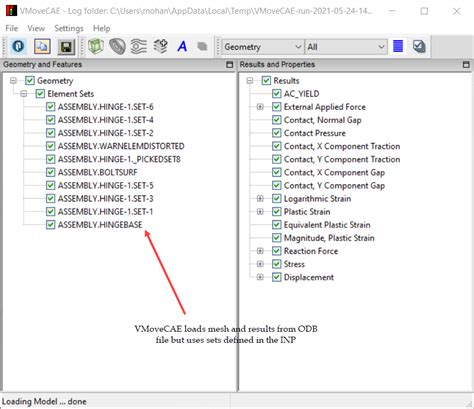This screenshot has height=409, width=474.
Task: Uncheck the Geometry root checkbox
Action: point(30,81)
